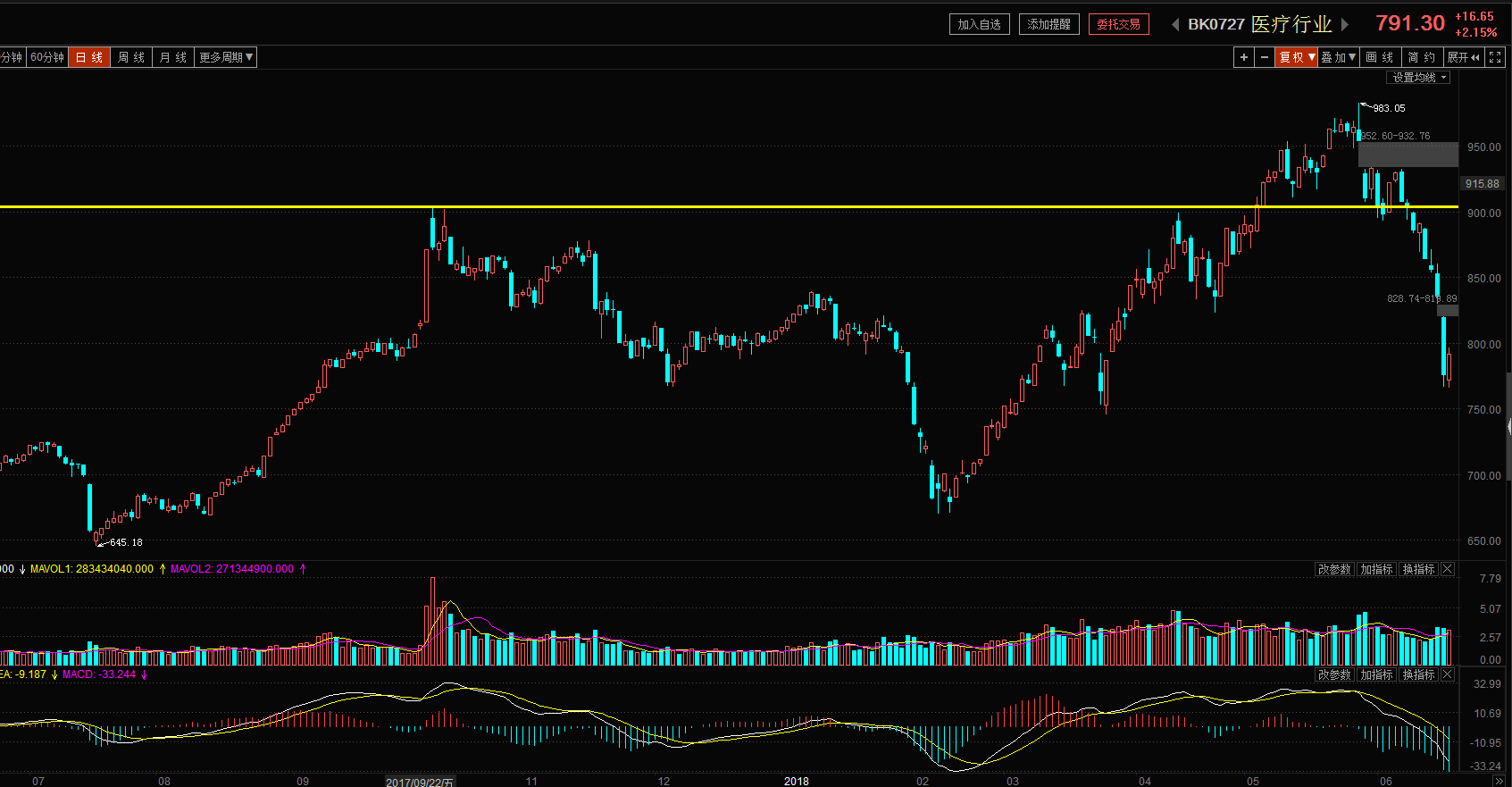Enter fullscreen chart mode
Viewport: 1512px width, 787px height.
1496,57
